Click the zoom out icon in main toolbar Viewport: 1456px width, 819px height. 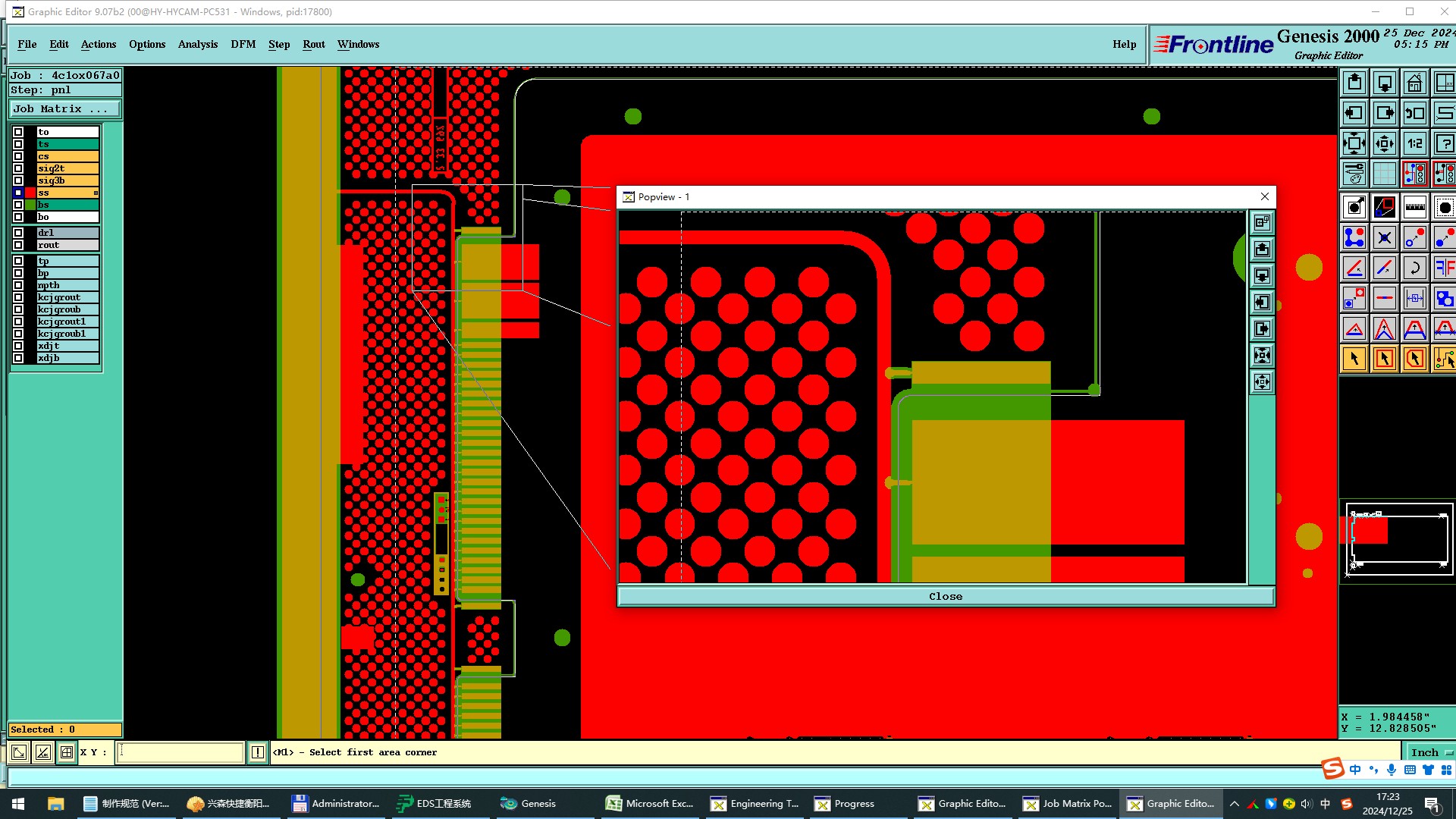click(x=1385, y=143)
